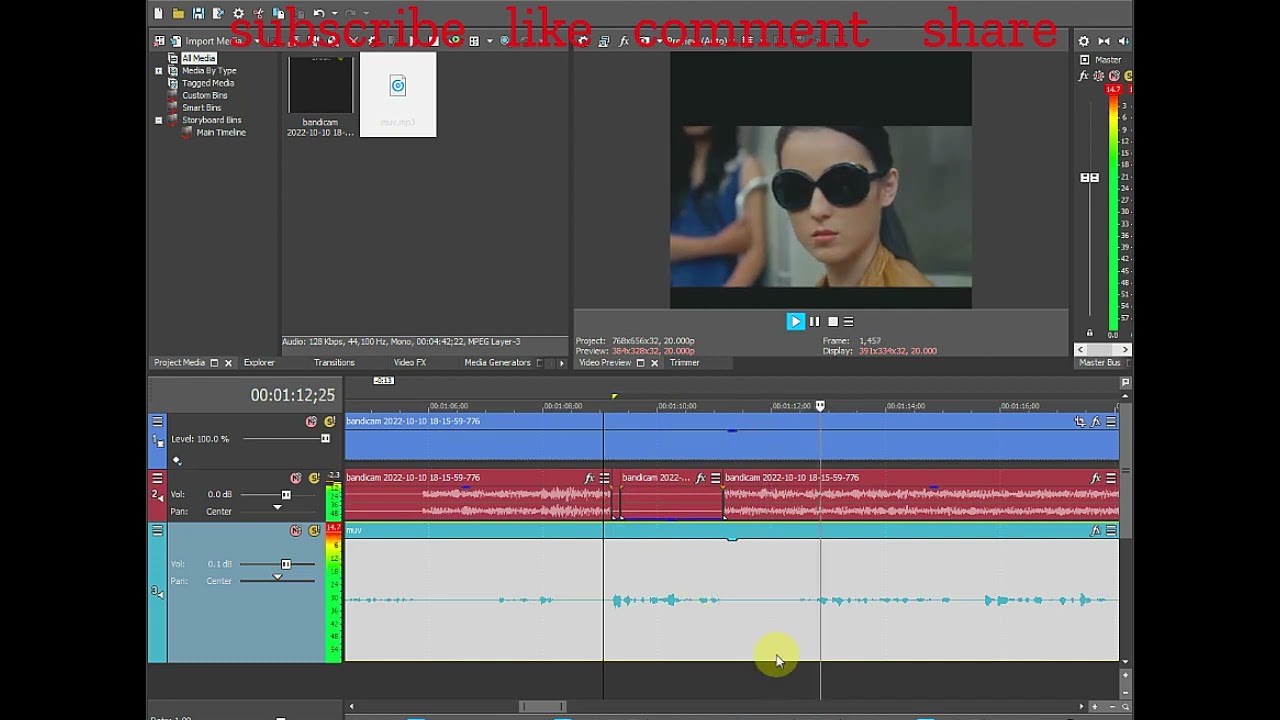
Task: Open the Render As icon in the top toolbar
Action: 218,14
